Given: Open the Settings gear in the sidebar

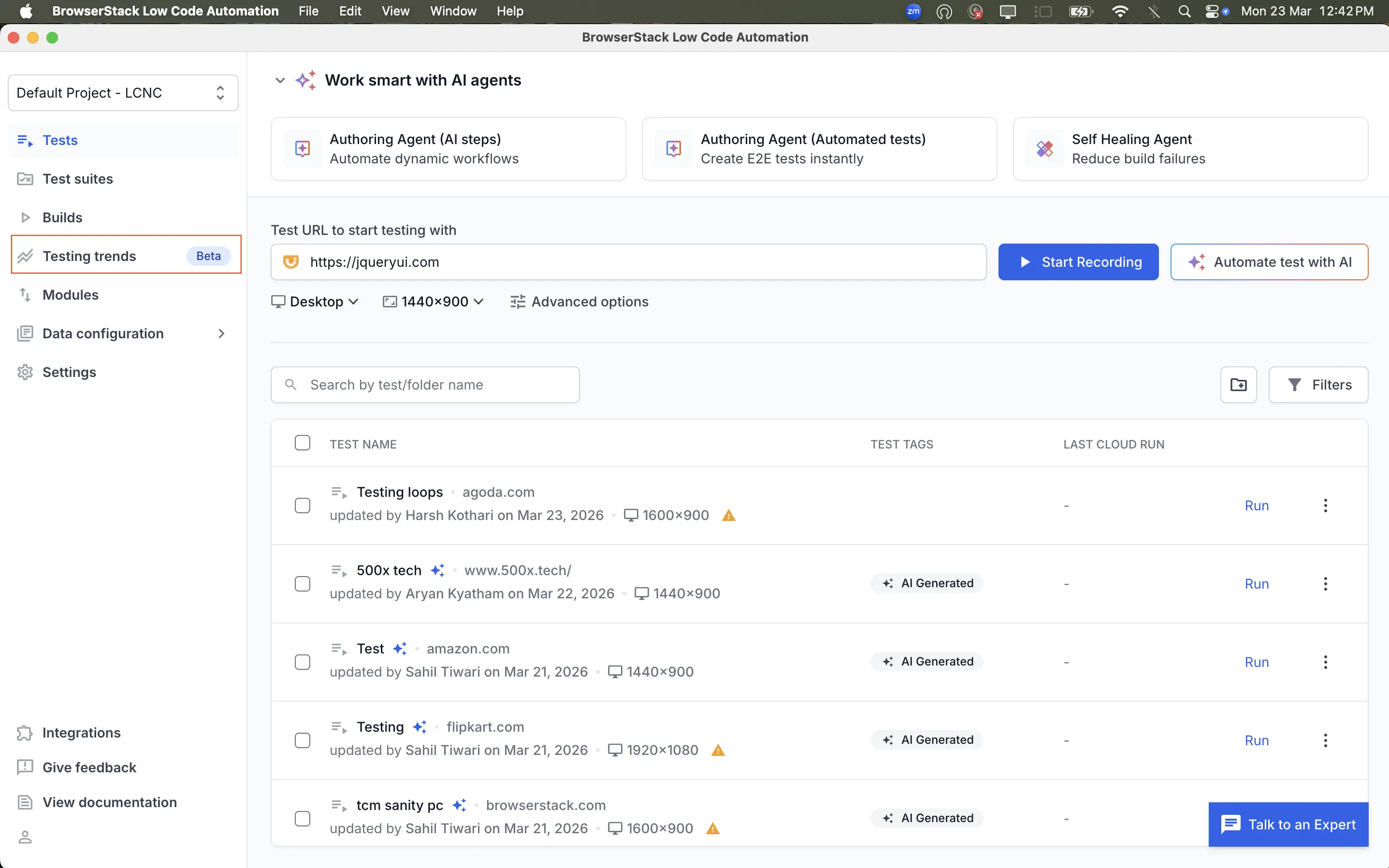Looking at the screenshot, I should click(25, 372).
